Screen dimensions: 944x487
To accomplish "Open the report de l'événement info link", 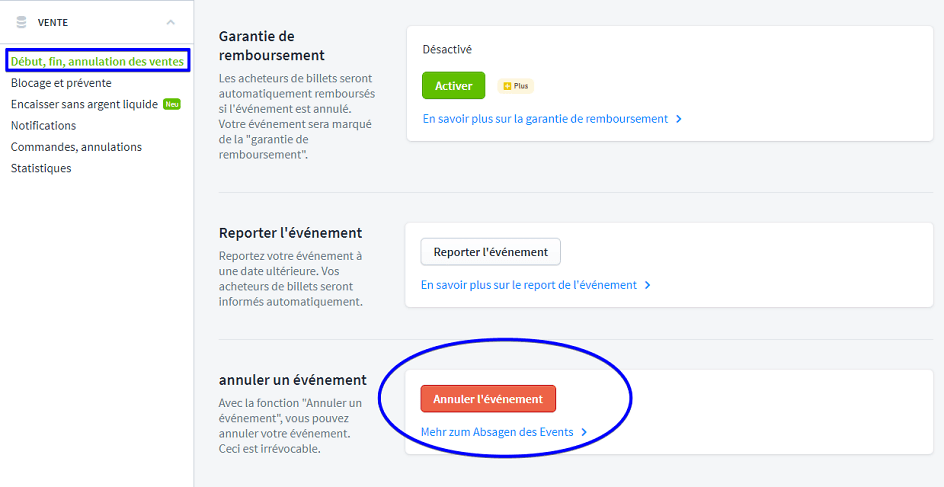I will 529,285.
